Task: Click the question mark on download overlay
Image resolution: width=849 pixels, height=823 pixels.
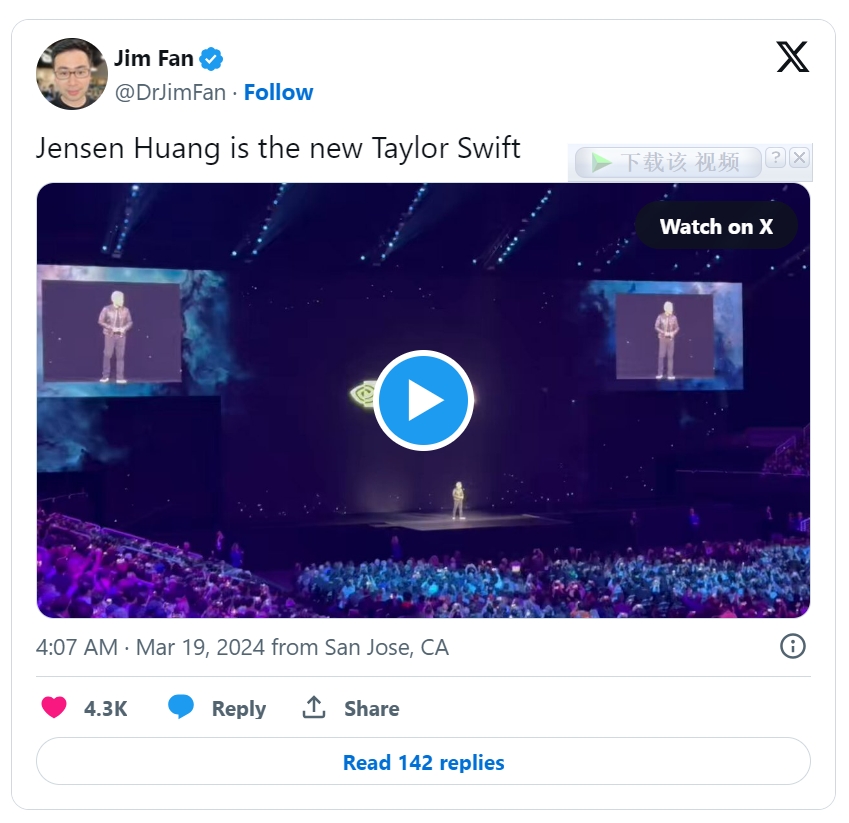Action: (775, 158)
